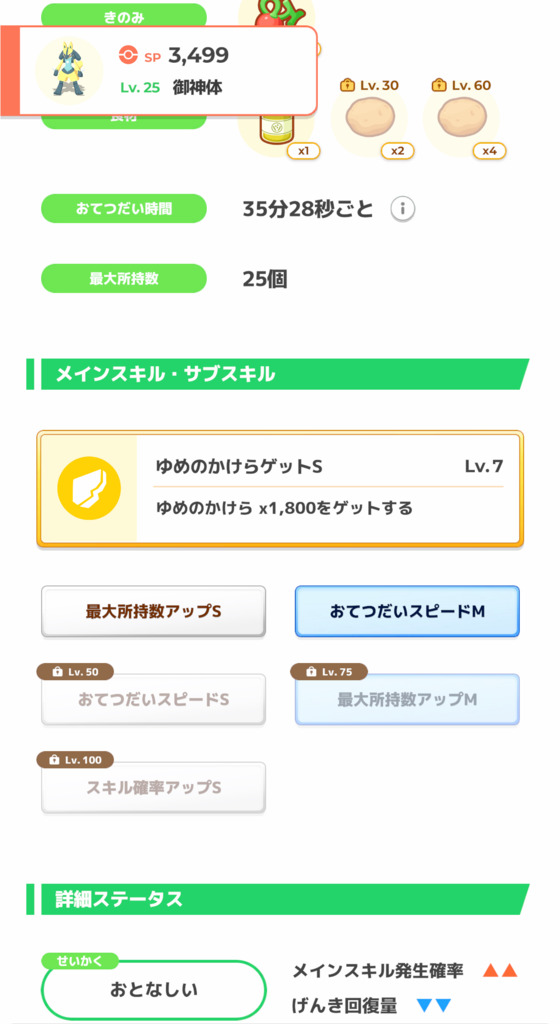The image size is (560, 1024).
Task: Tap the info icon beside 35分28秒ごと
Action: pos(403,209)
